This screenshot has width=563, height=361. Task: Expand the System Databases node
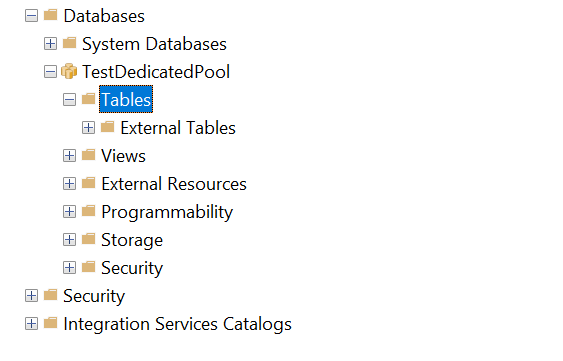(50, 43)
